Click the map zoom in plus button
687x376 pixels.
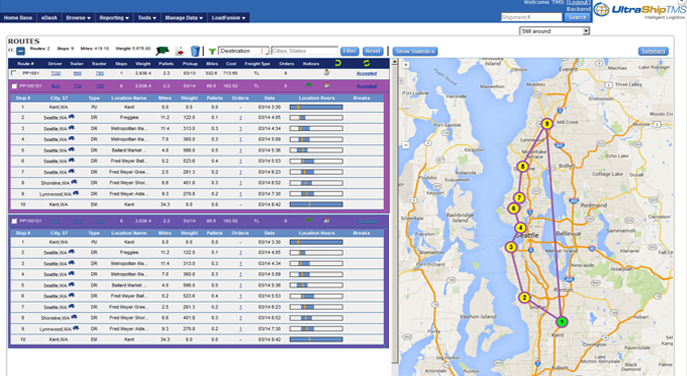(x=406, y=65)
